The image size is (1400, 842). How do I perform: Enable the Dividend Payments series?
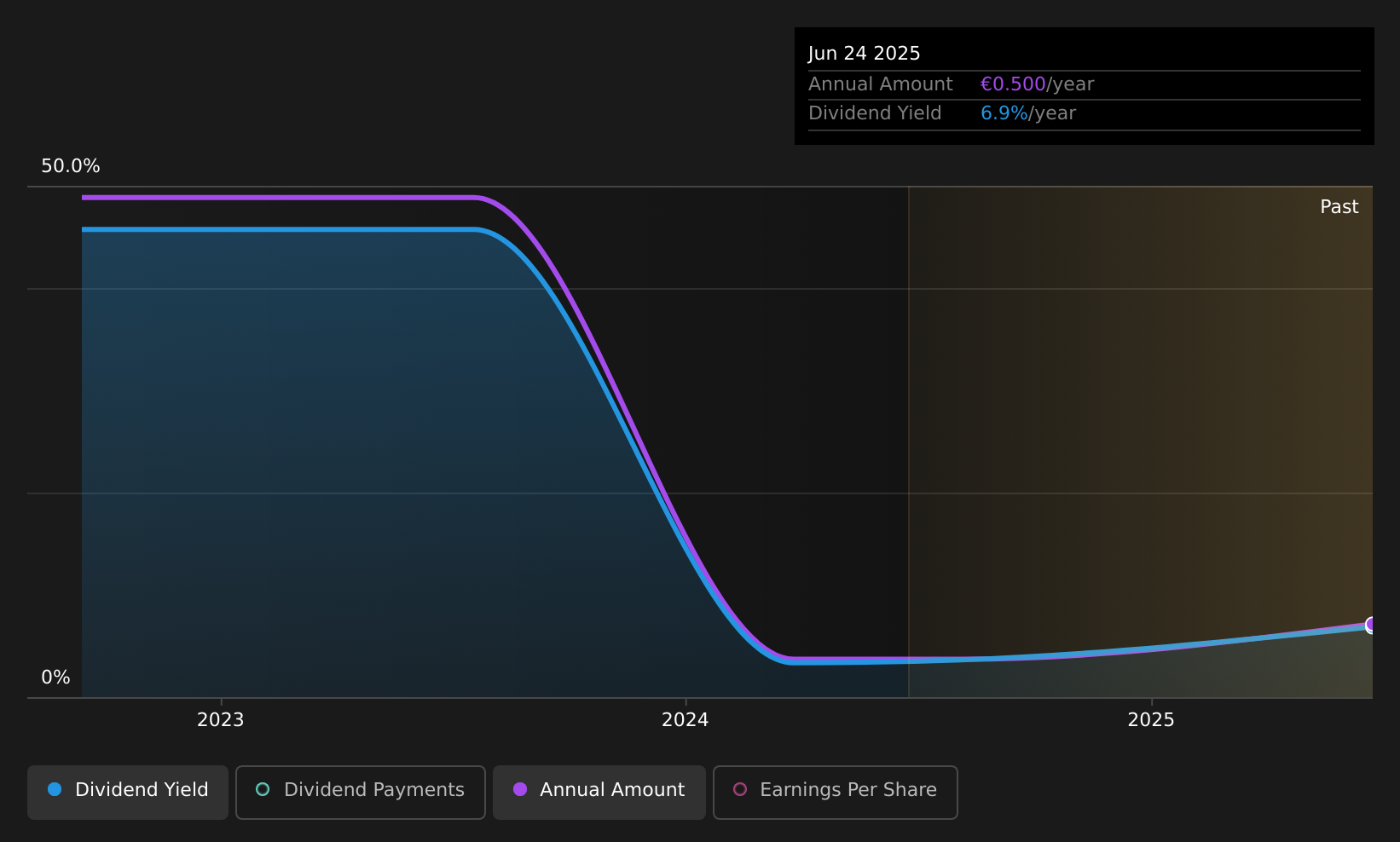click(361, 793)
